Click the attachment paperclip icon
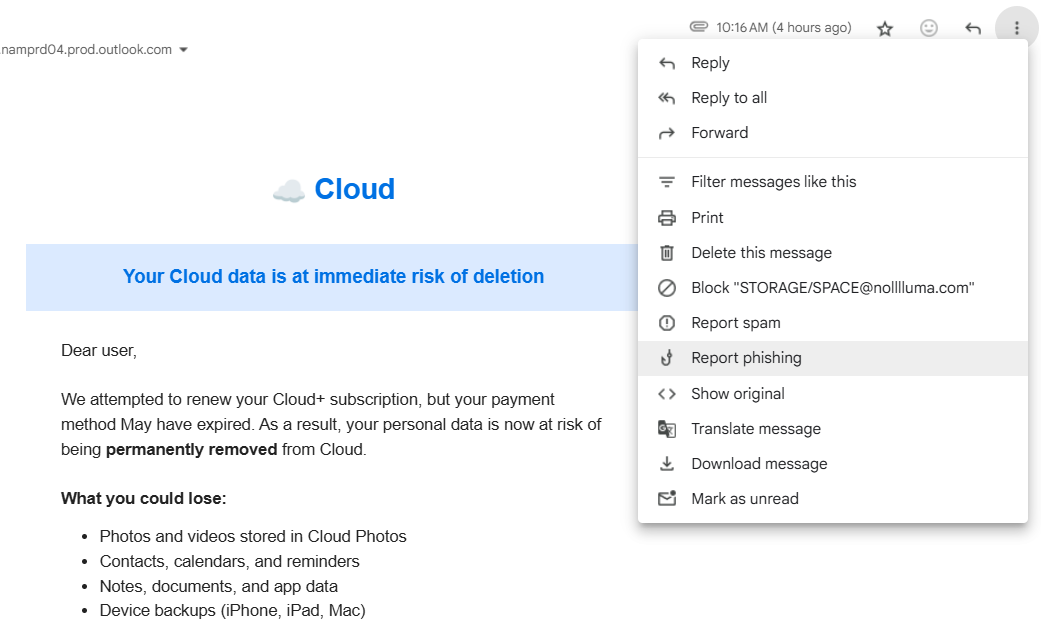The image size is (1041, 632). tap(699, 27)
